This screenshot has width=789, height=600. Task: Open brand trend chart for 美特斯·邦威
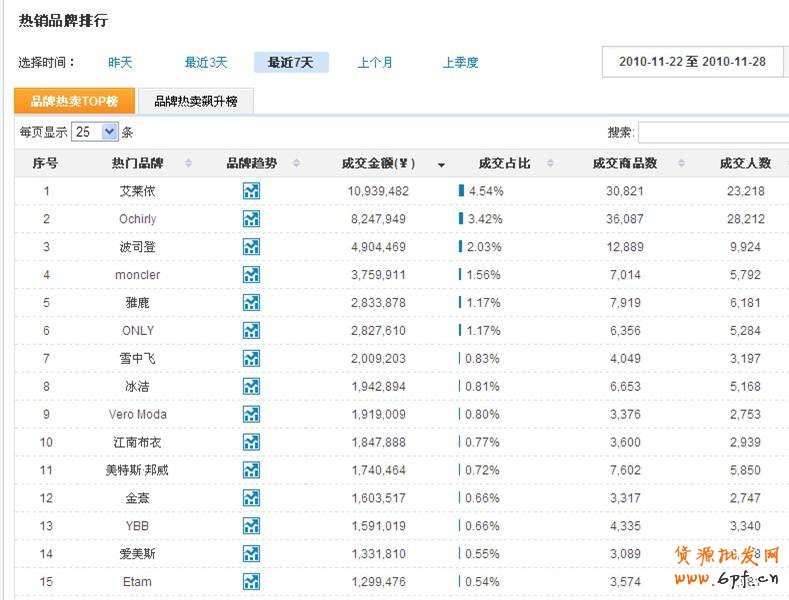[x=251, y=470]
